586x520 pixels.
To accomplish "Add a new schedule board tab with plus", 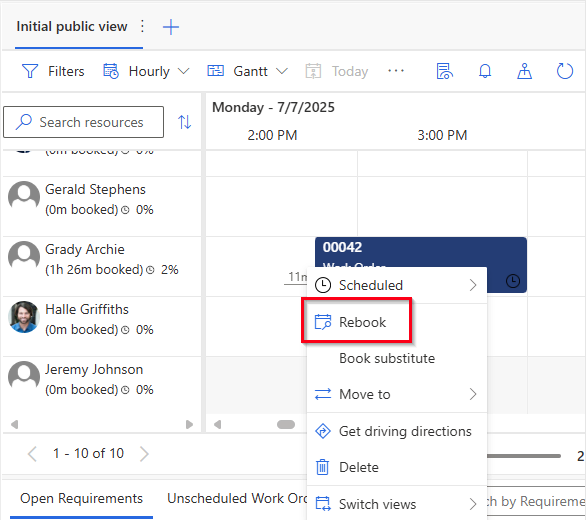I will click(171, 27).
